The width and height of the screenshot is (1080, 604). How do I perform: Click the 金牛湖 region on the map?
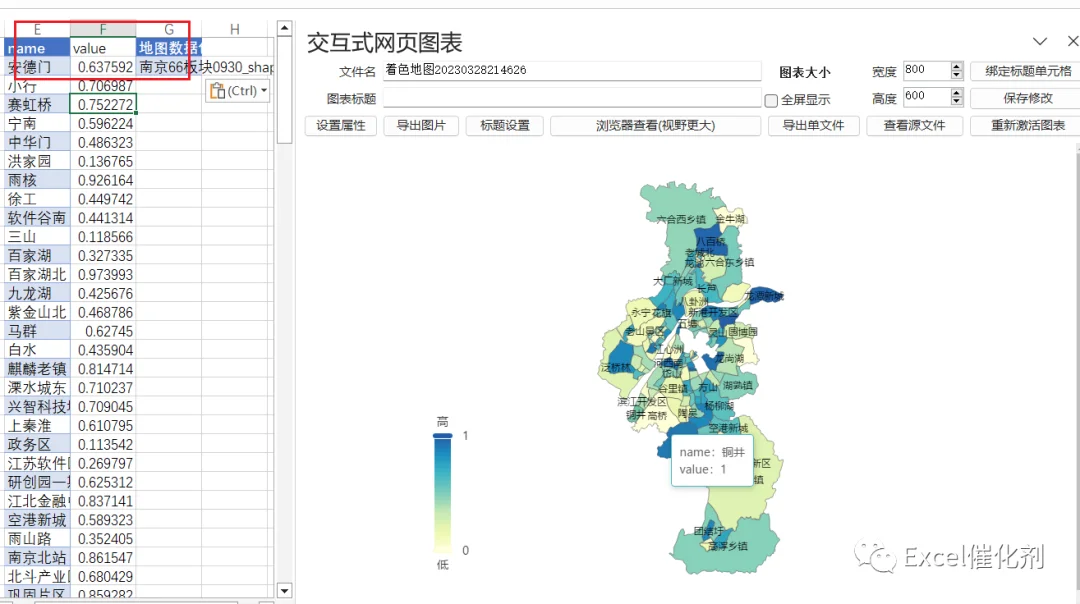731,218
